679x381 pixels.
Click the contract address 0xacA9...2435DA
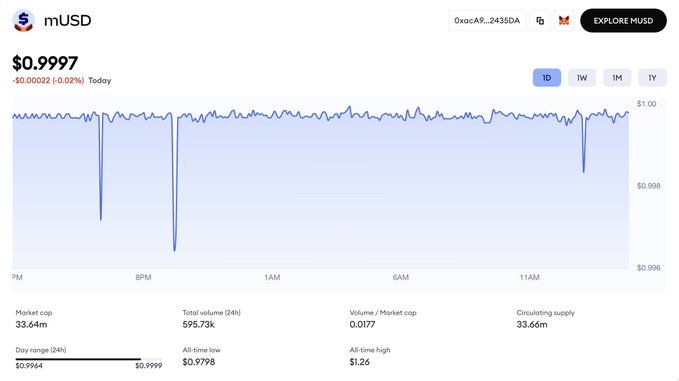tap(487, 20)
